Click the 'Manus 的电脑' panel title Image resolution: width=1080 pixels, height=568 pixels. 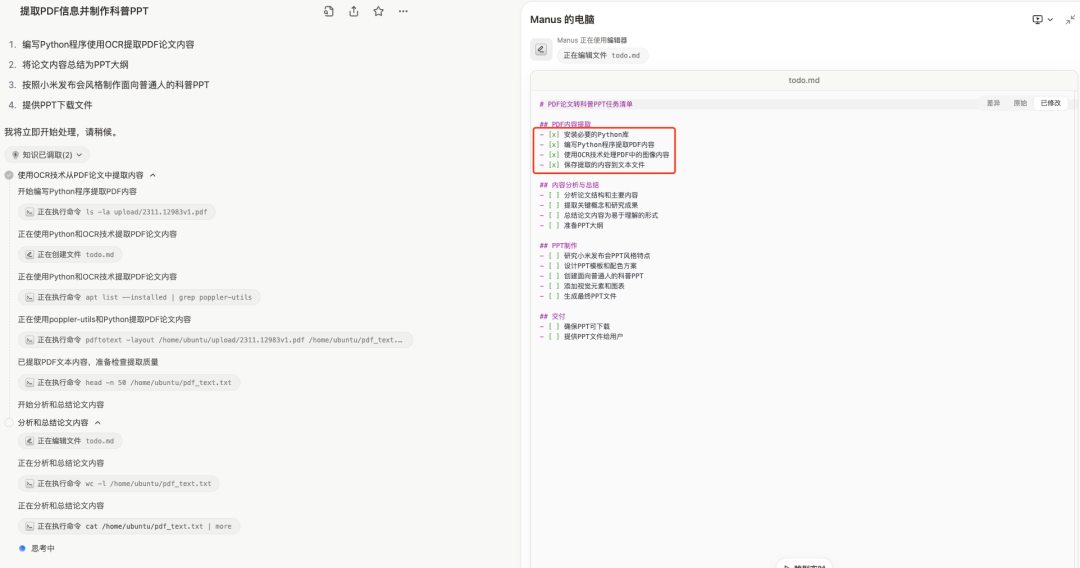pyautogui.click(x=562, y=19)
